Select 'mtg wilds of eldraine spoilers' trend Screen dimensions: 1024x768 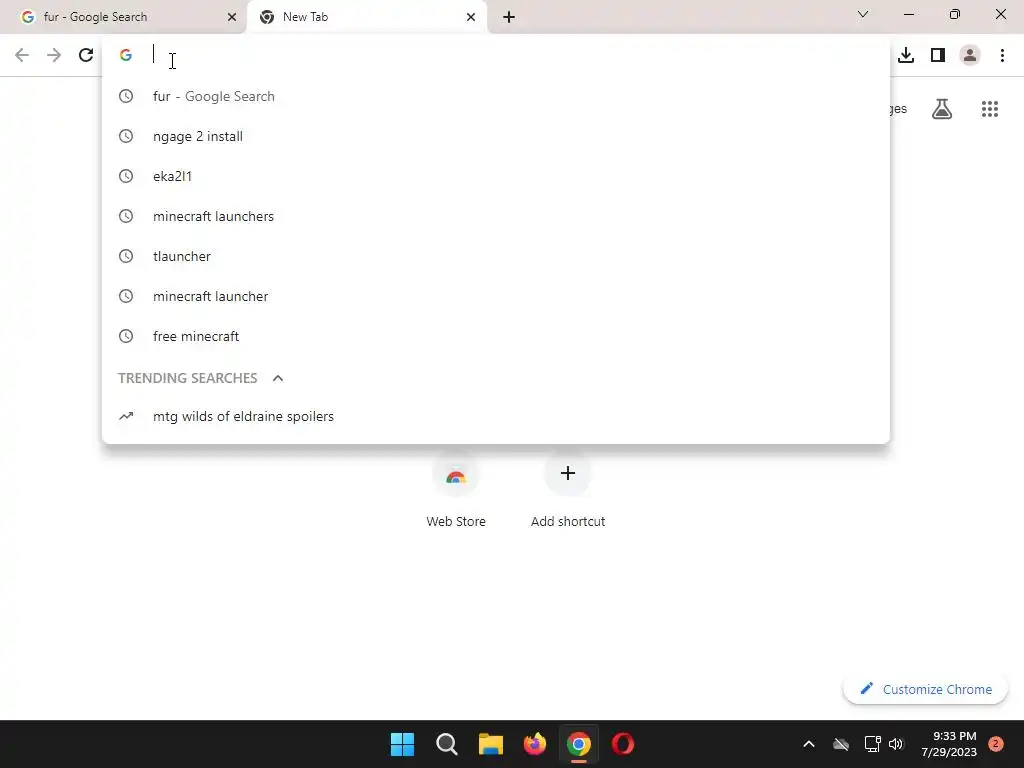pos(496,416)
